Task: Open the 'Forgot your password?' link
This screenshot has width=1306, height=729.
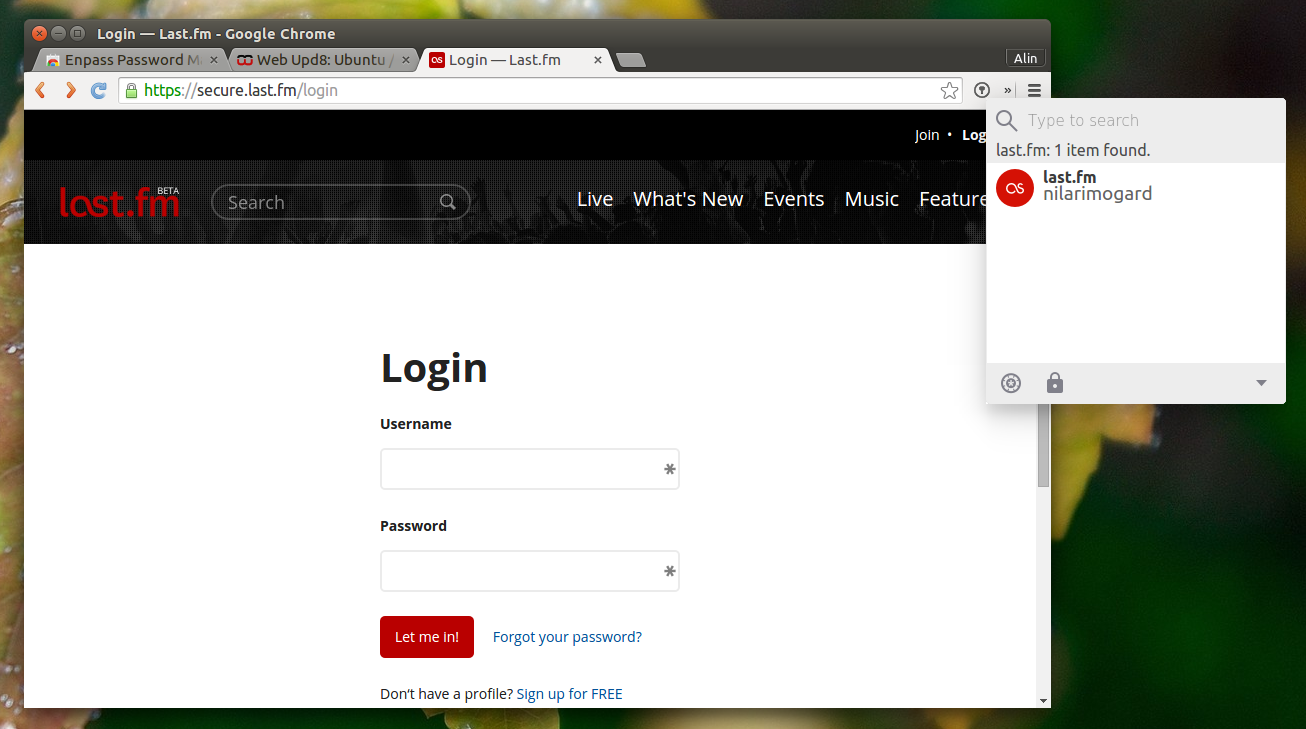Action: [x=567, y=637]
